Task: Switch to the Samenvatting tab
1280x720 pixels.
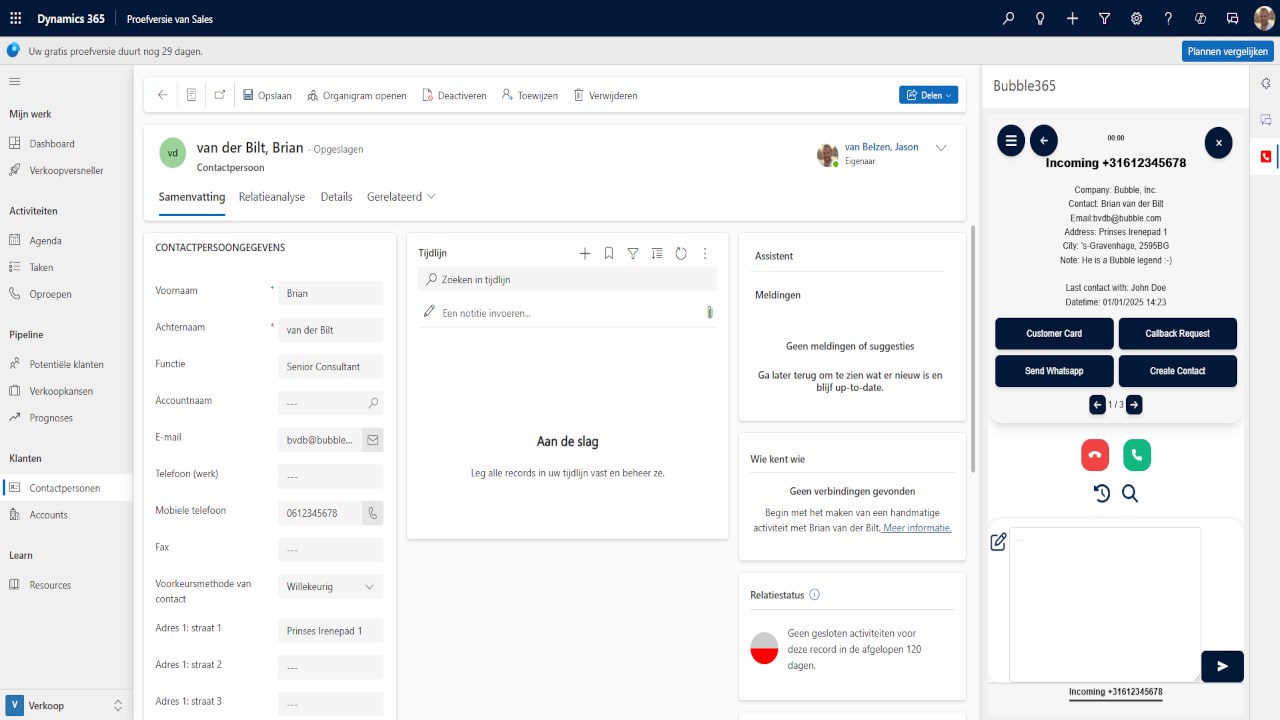Action: pos(192,197)
